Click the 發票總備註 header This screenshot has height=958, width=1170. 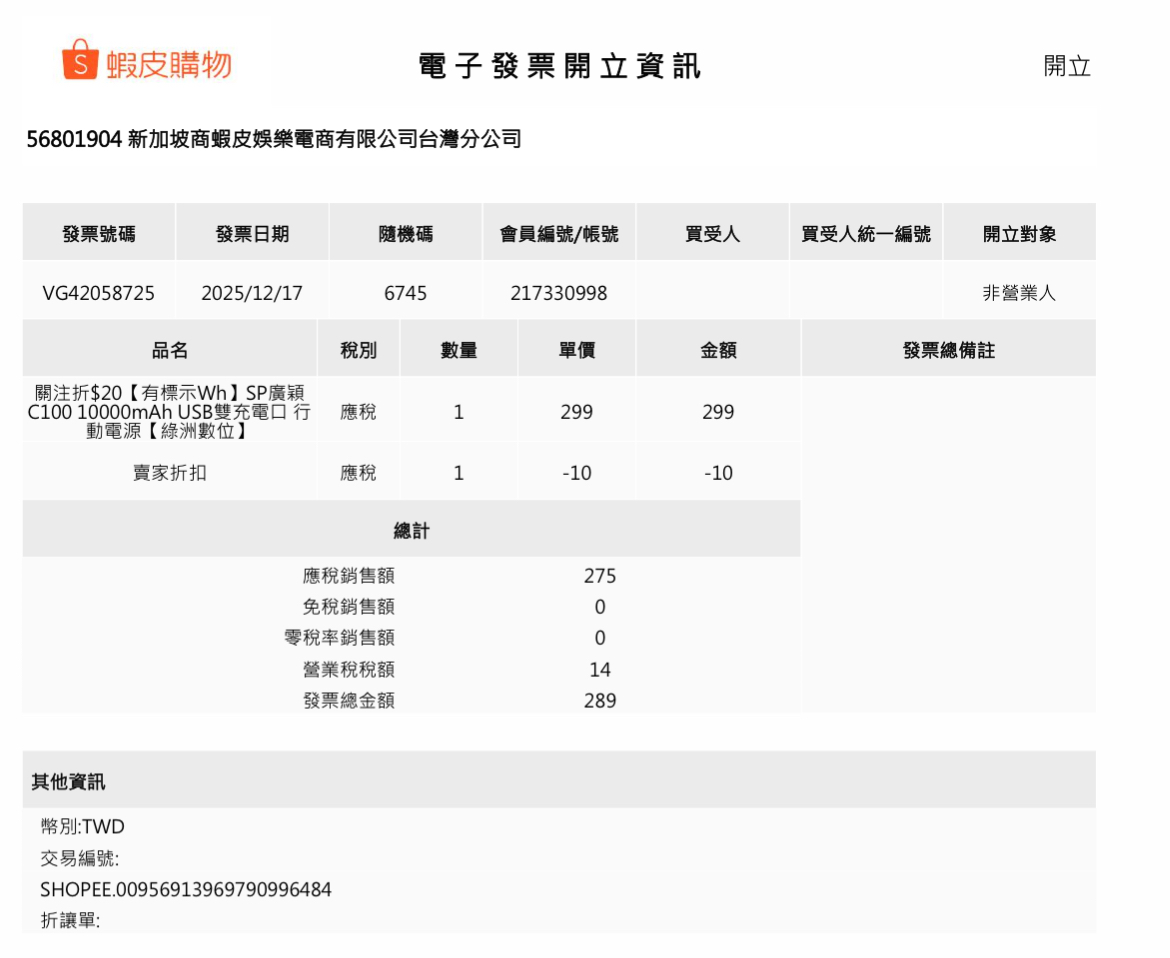948,350
